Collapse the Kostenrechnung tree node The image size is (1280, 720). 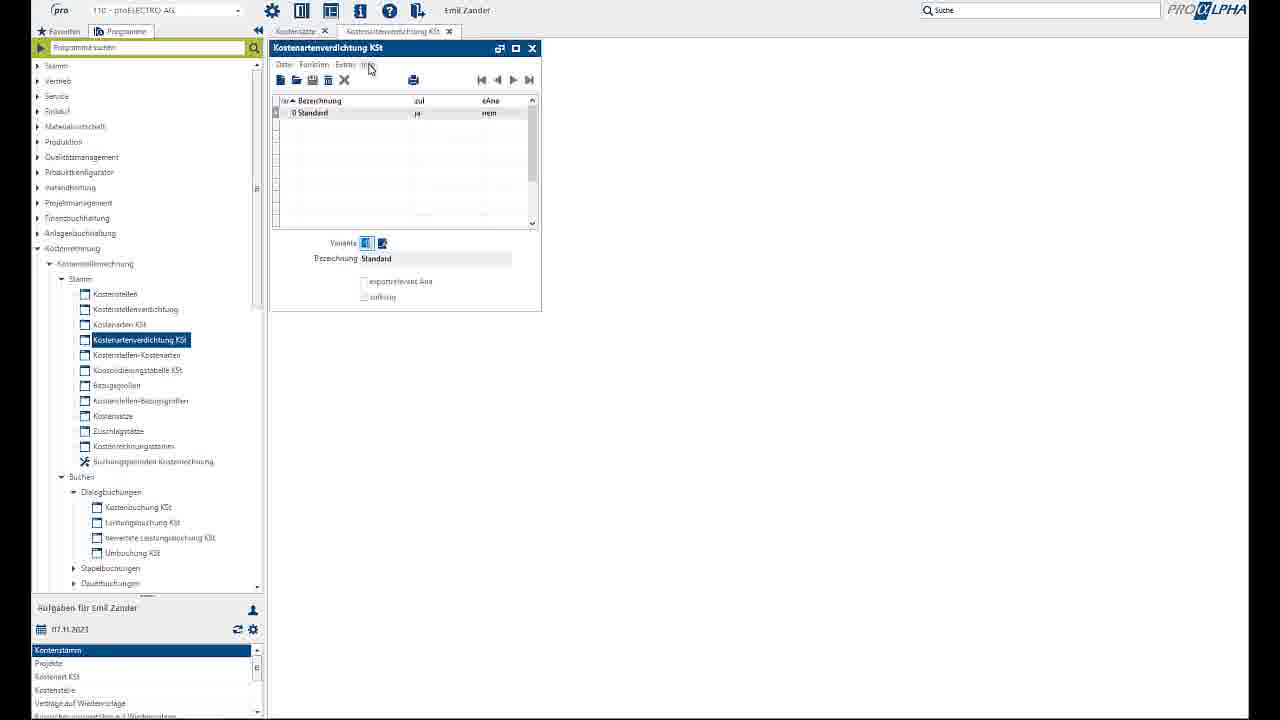click(x=38, y=249)
